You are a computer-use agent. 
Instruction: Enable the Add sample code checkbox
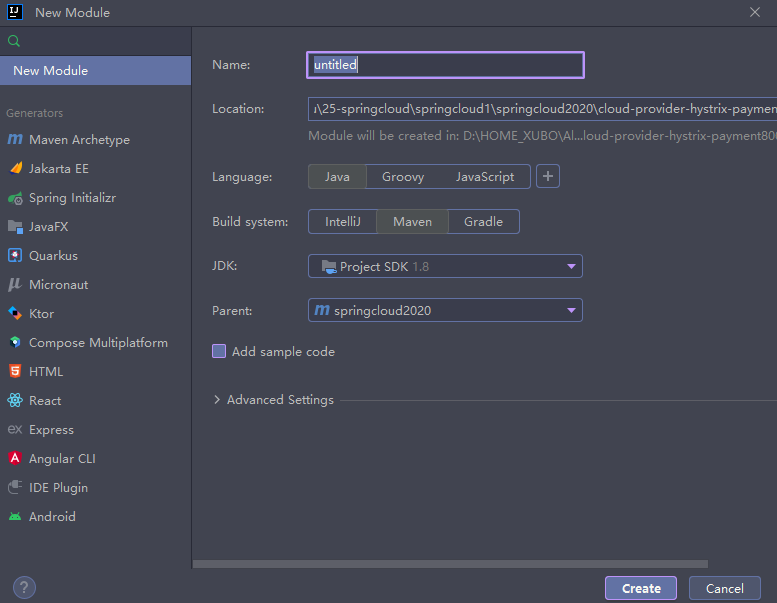click(x=219, y=351)
